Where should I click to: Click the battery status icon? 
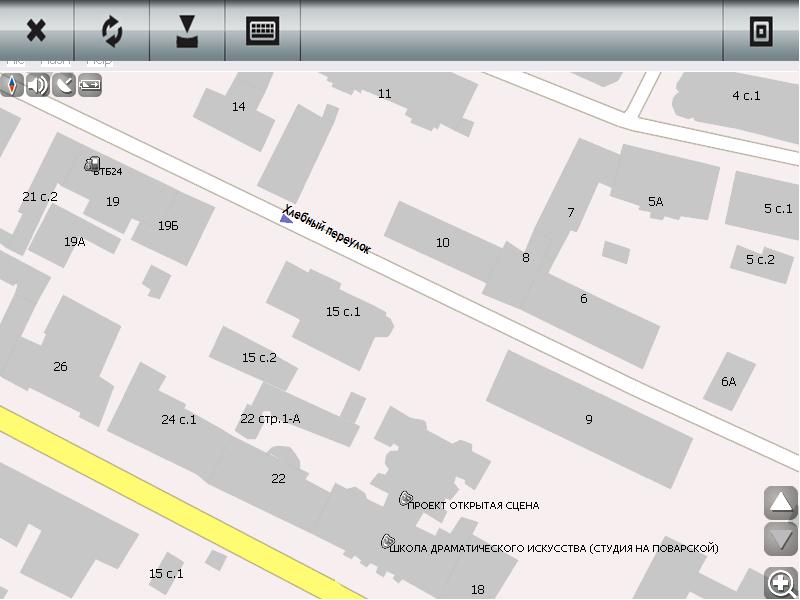click(90, 85)
